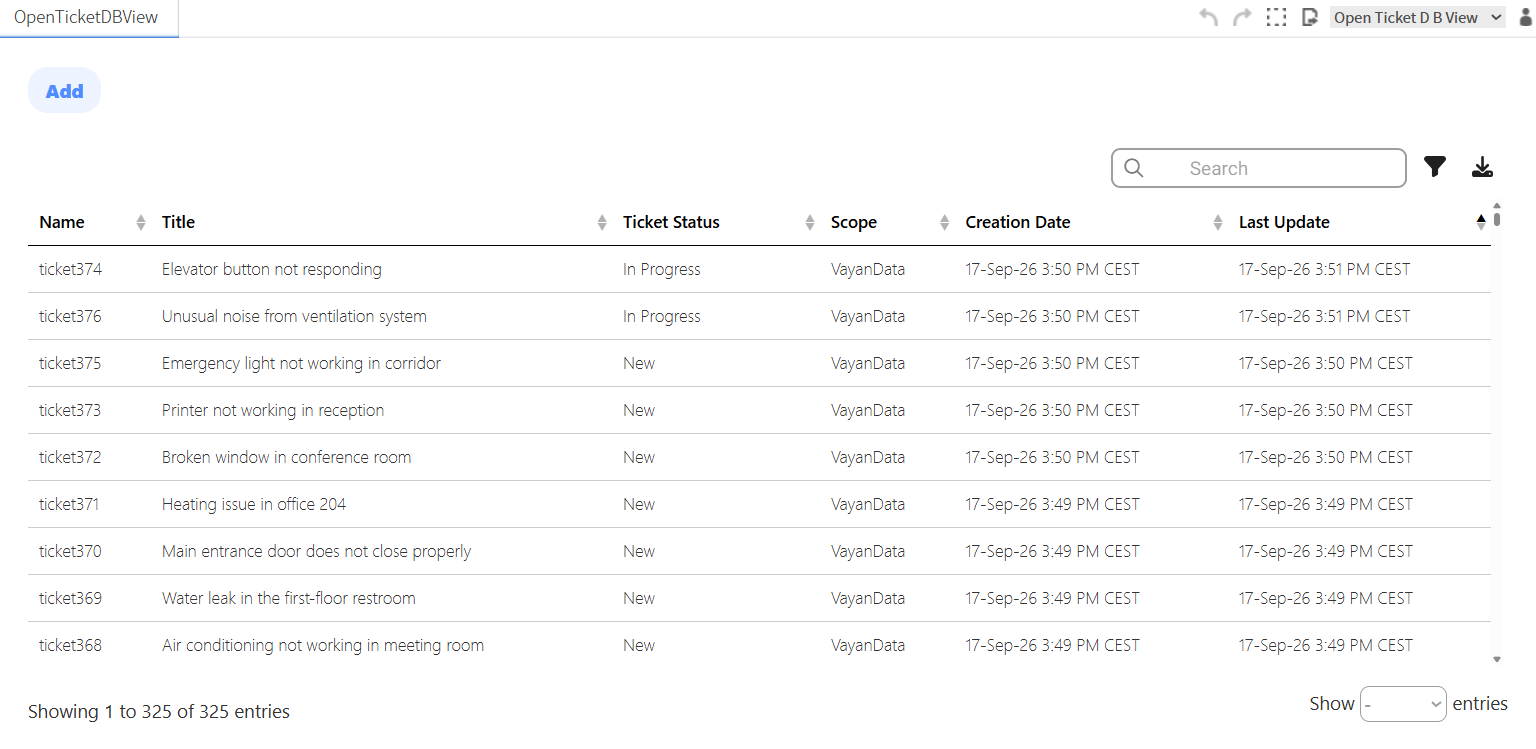Select the ticket374 name cell
The width and height of the screenshot is (1536, 749).
tap(70, 269)
